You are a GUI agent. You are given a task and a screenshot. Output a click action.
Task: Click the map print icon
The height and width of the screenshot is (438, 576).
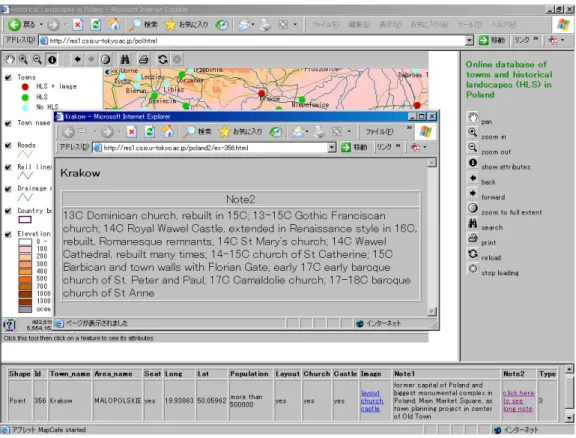(144, 60)
